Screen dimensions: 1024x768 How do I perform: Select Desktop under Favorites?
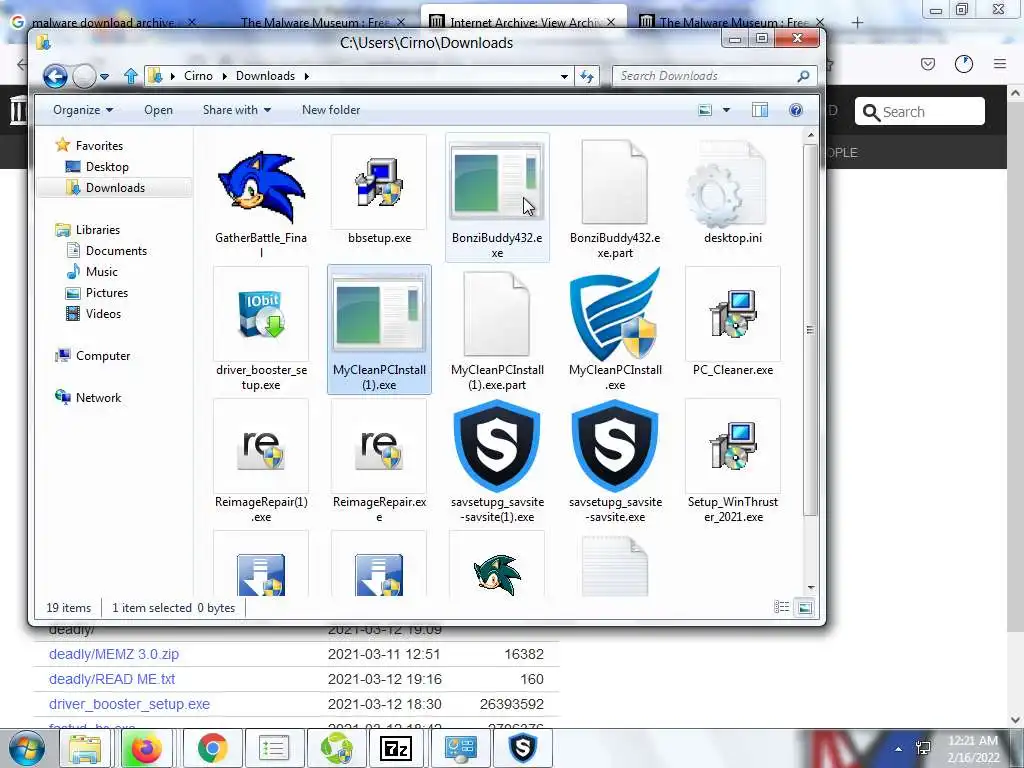[107, 167]
